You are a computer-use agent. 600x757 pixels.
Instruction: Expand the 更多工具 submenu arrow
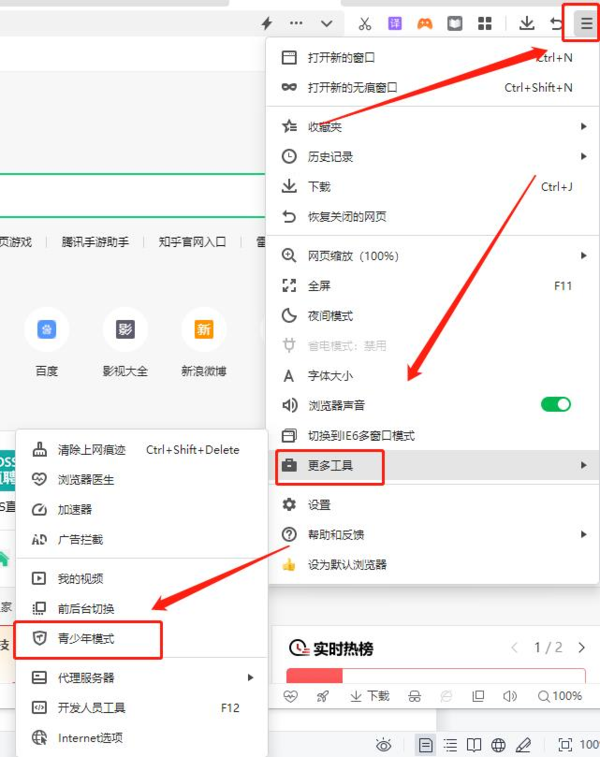coord(584,465)
